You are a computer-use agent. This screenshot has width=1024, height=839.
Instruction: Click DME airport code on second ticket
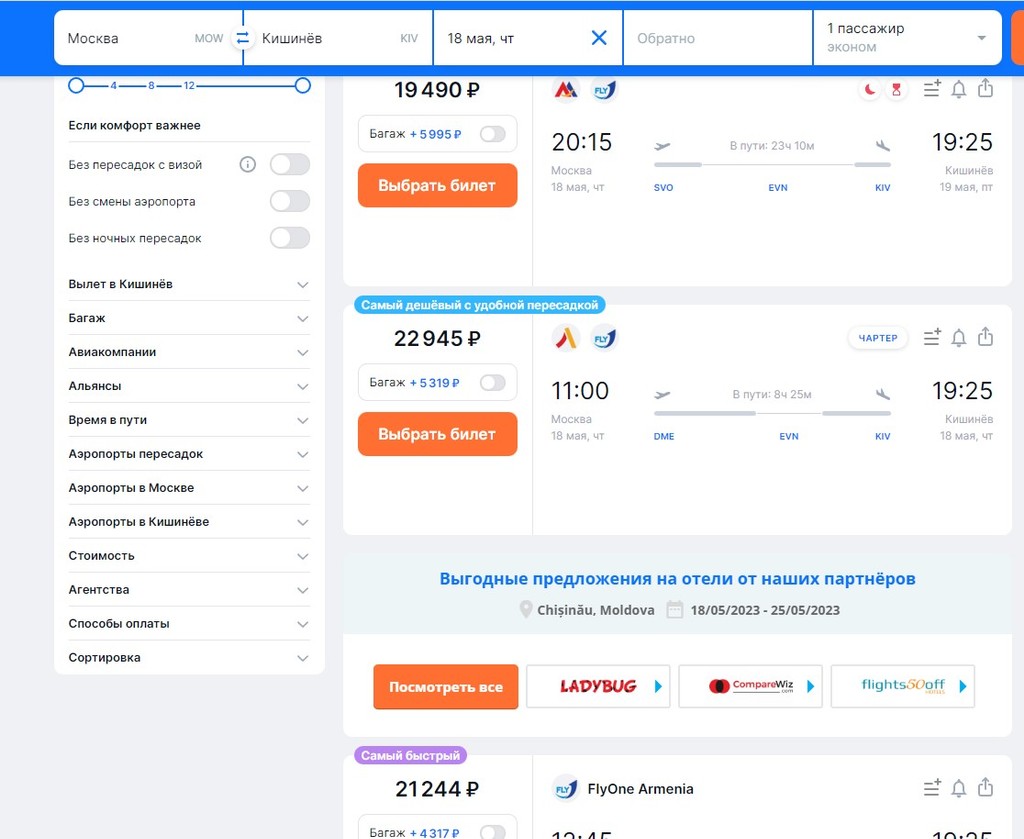[664, 436]
